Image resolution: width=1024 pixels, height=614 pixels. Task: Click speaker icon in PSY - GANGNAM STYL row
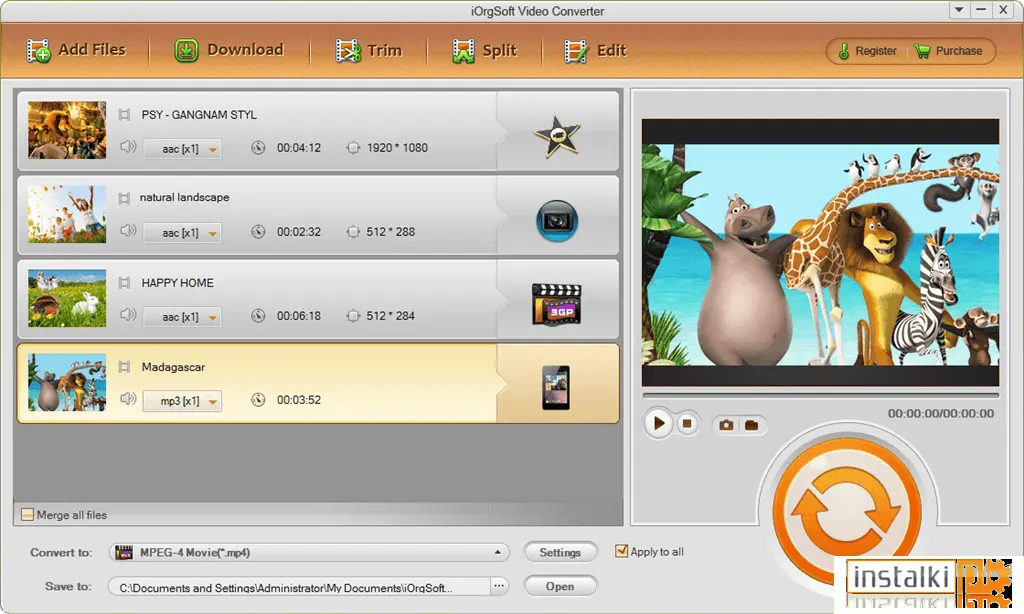pyautogui.click(x=128, y=146)
